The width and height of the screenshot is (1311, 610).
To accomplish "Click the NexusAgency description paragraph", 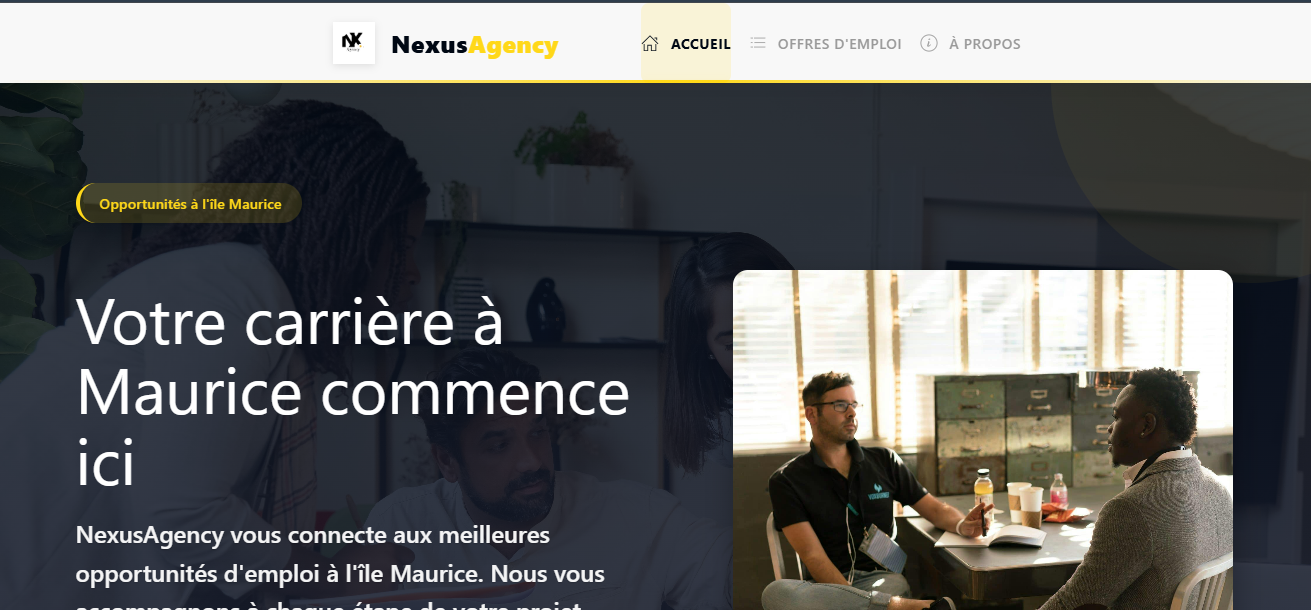I will pyautogui.click(x=340, y=565).
